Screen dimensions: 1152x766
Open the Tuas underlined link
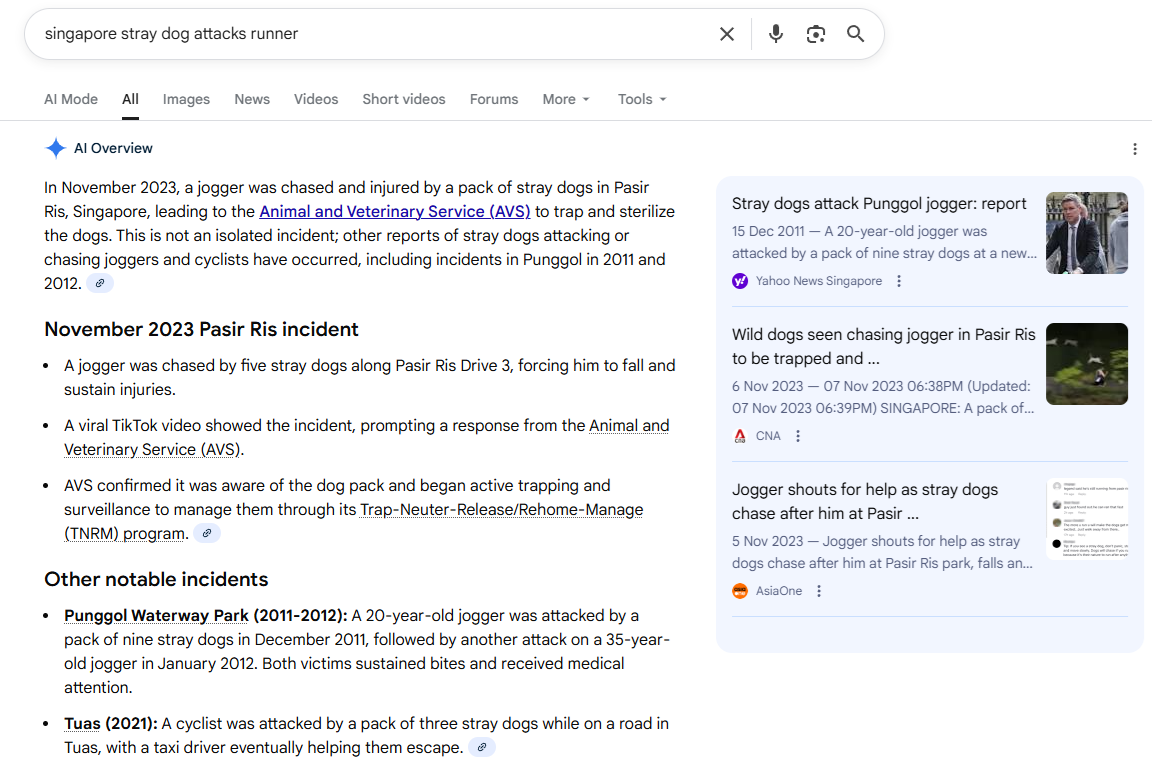[82, 723]
